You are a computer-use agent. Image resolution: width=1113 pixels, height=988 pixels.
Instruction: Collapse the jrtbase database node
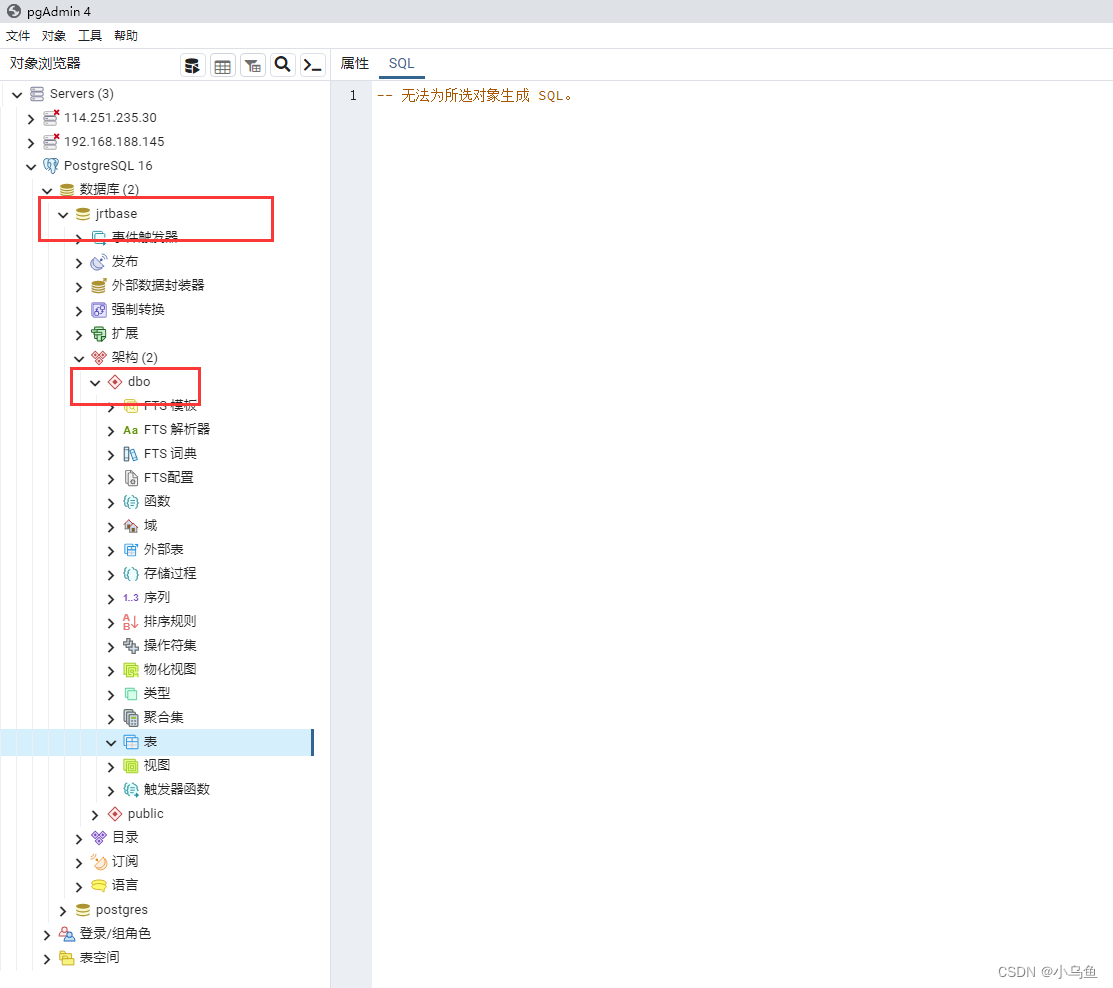[63, 214]
